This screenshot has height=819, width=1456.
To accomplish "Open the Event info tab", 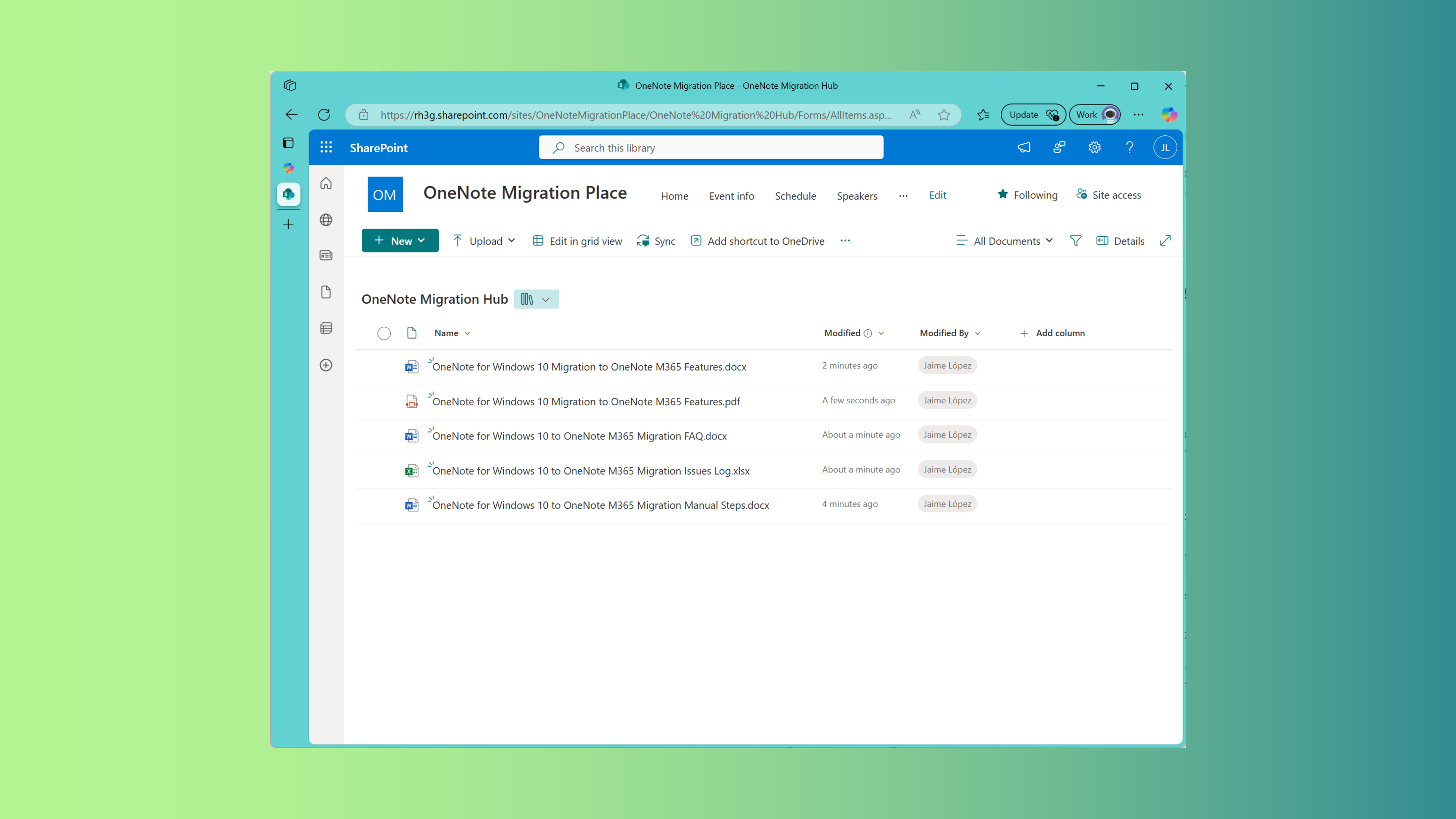I will (x=731, y=196).
